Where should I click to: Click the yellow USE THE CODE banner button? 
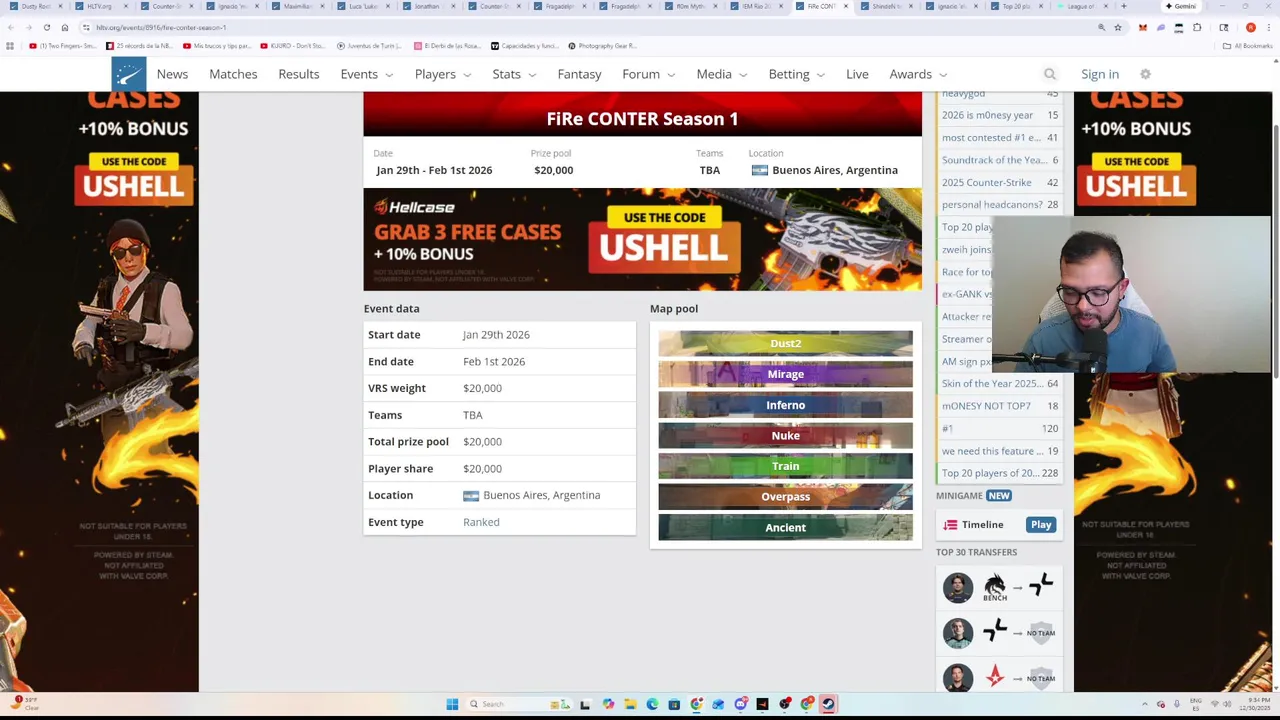(x=664, y=217)
